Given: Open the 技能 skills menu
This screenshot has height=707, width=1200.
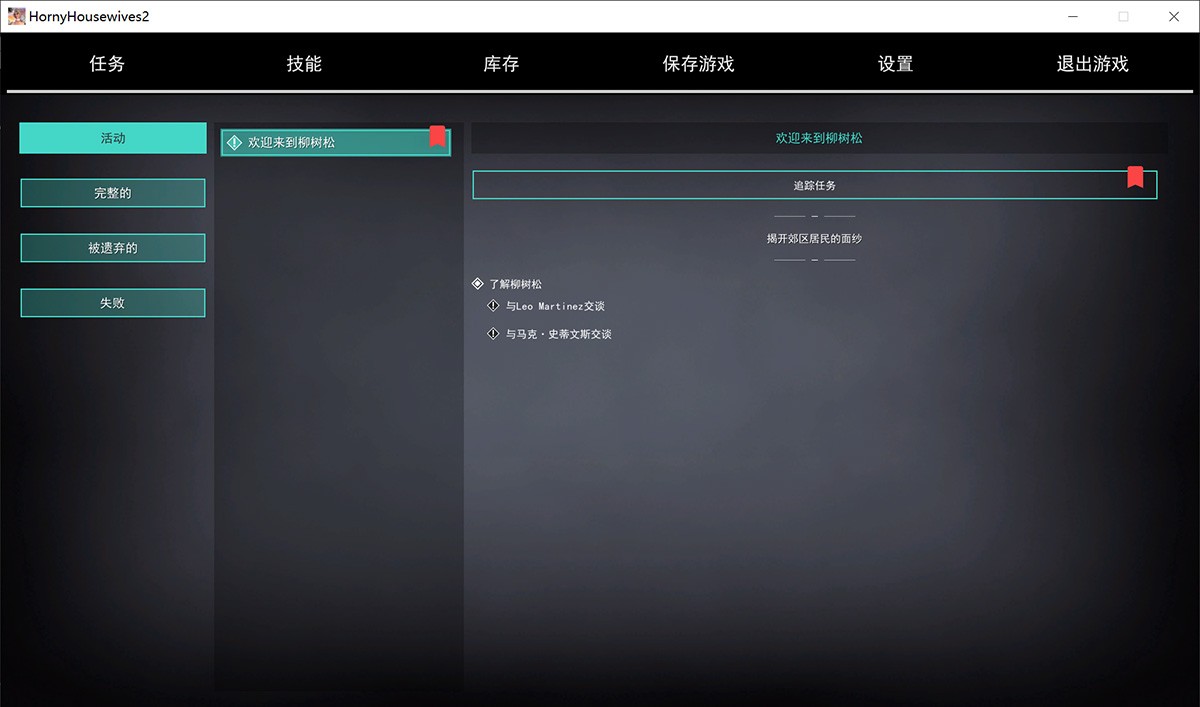Looking at the screenshot, I should coord(304,64).
